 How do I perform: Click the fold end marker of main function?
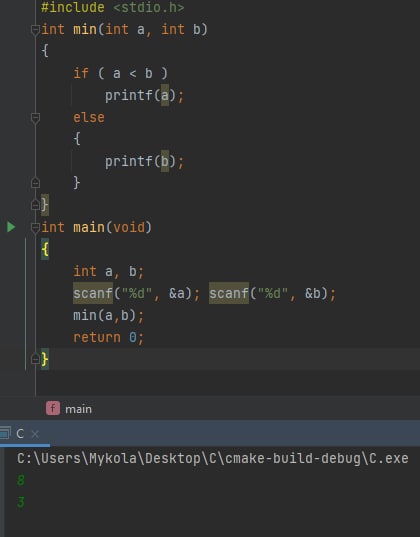[x=35, y=359]
